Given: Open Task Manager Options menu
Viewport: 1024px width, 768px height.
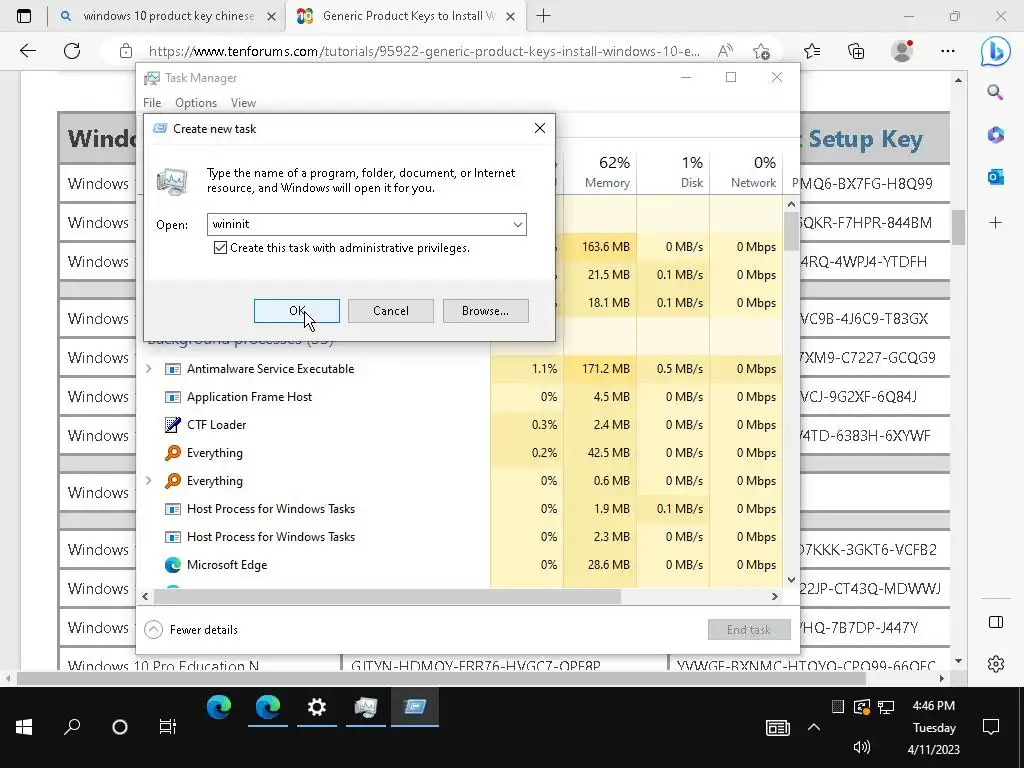Looking at the screenshot, I should (x=196, y=103).
